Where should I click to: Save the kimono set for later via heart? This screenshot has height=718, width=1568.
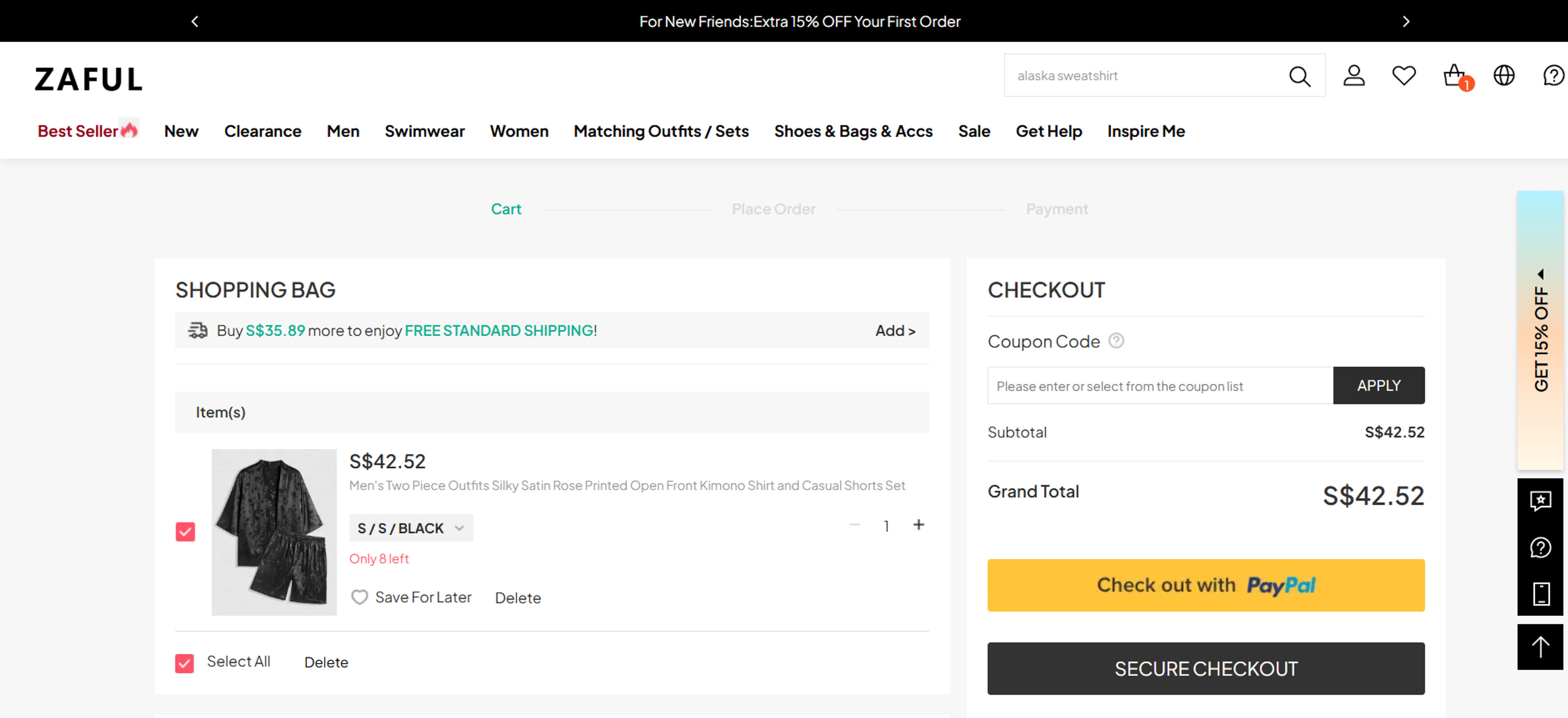[359, 597]
